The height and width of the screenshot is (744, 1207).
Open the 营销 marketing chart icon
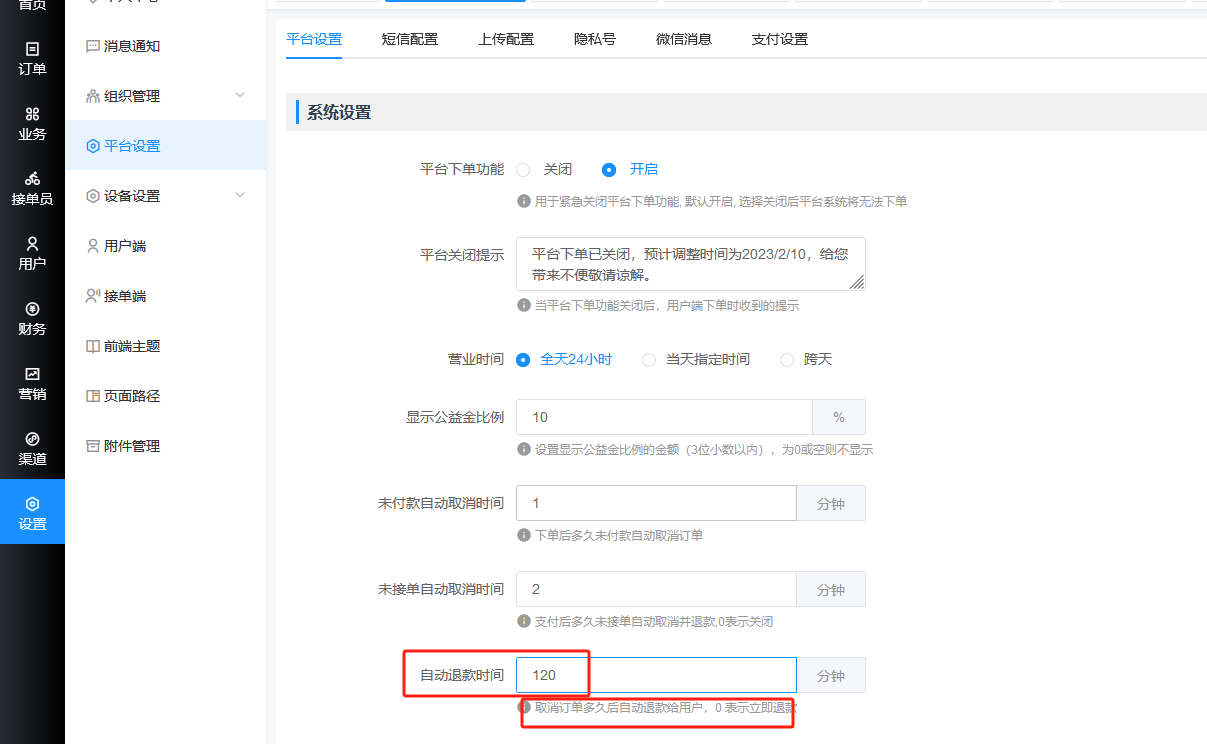pyautogui.click(x=32, y=373)
